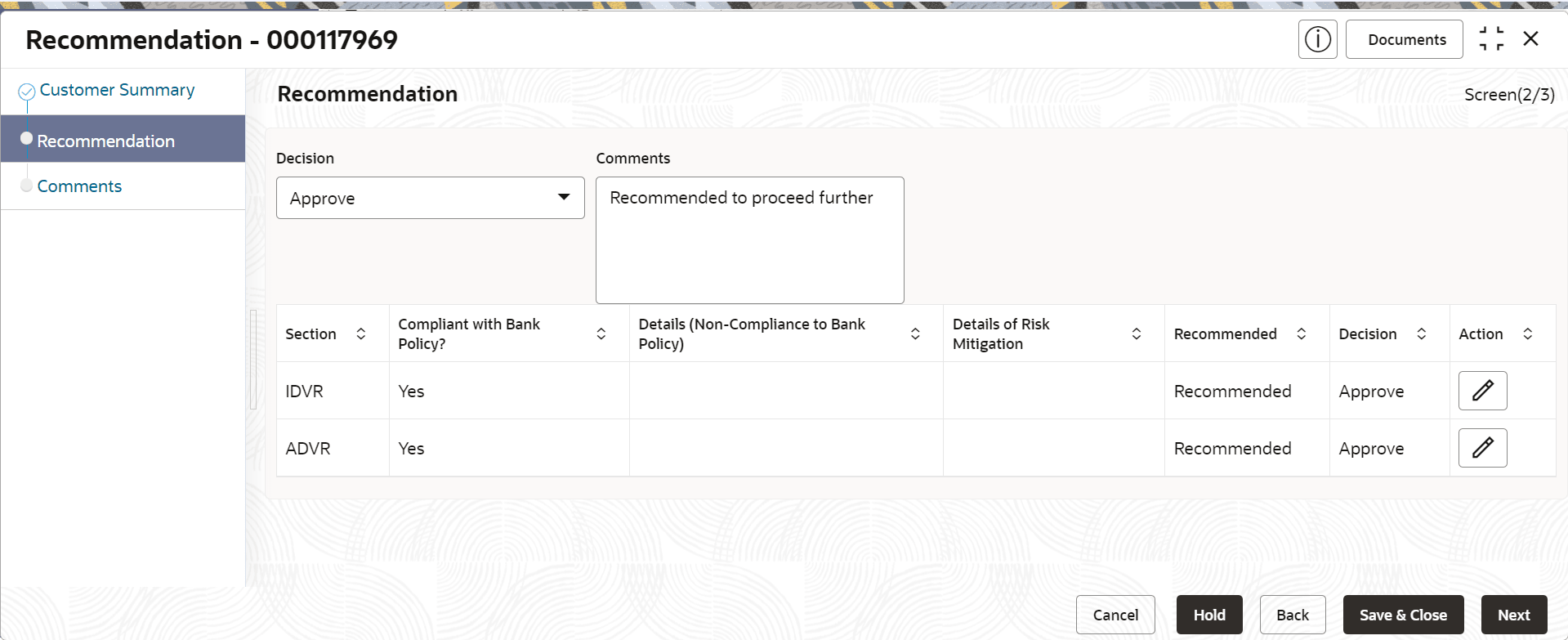This screenshot has width=1568, height=640.
Task: Click the Documents button
Action: pos(1405,39)
